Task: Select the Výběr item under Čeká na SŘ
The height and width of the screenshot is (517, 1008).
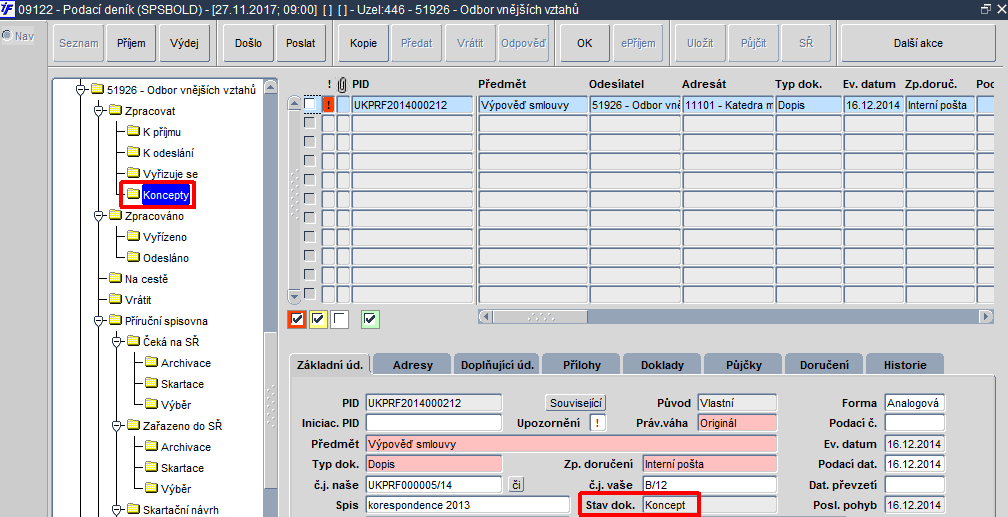Action: tap(176, 404)
